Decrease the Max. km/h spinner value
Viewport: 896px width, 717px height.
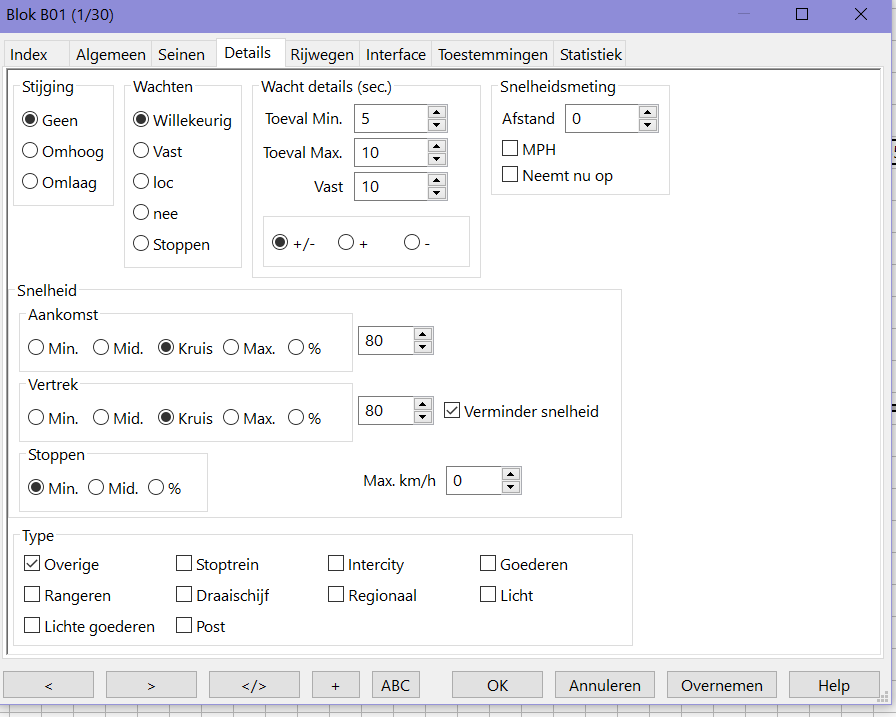pyautogui.click(x=511, y=487)
